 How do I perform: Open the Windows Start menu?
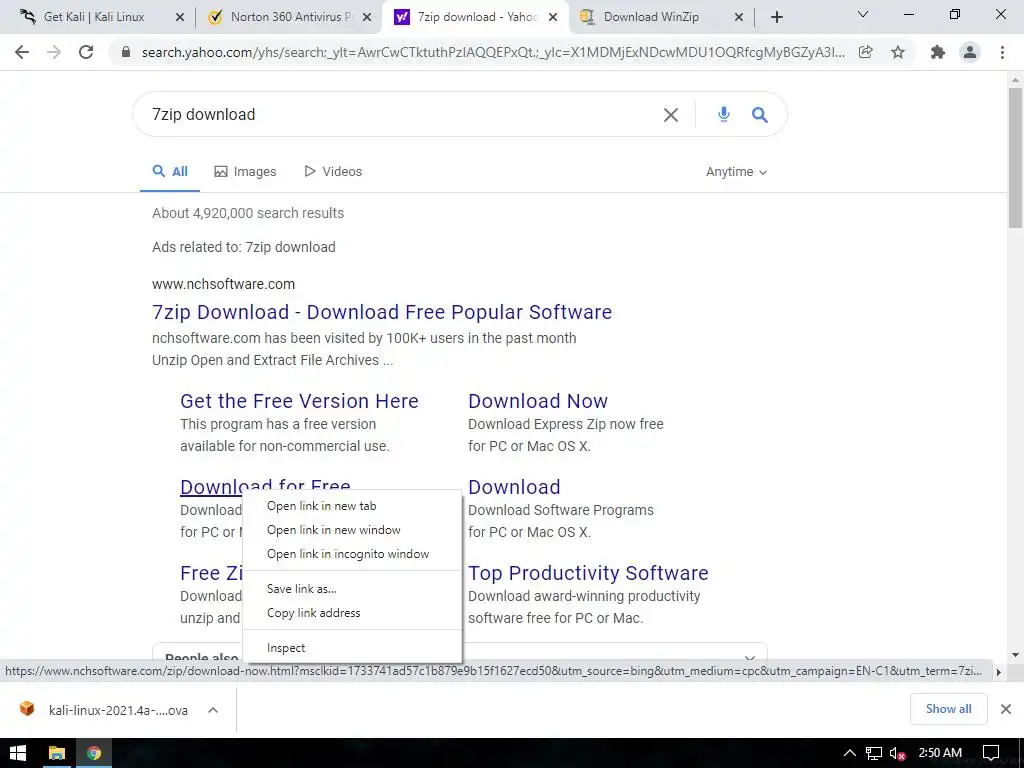click(x=18, y=753)
